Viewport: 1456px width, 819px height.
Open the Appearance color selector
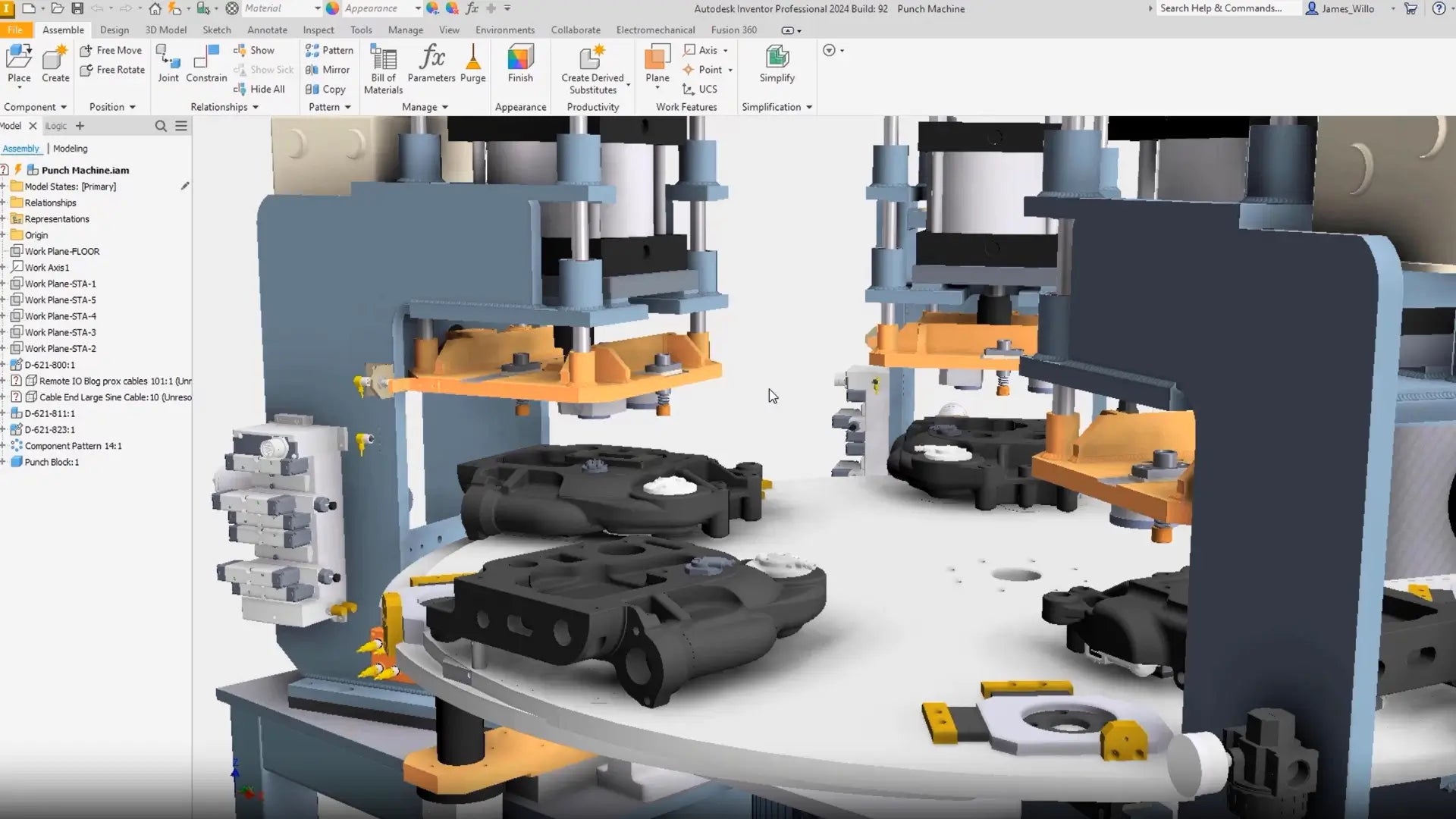click(381, 8)
